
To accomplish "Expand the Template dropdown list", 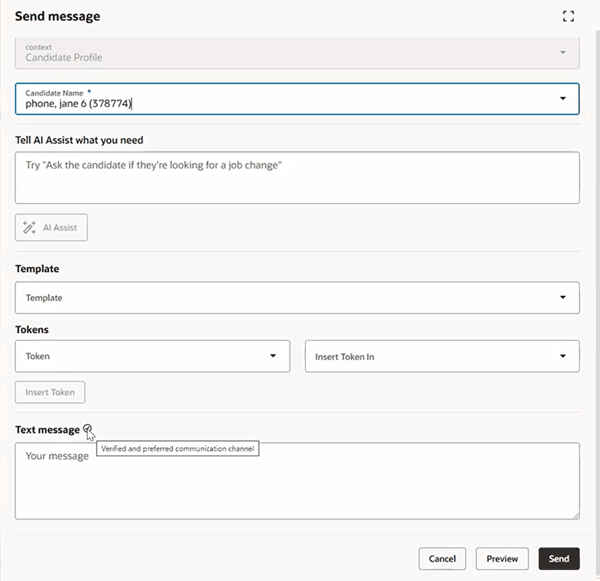I will 563,297.
